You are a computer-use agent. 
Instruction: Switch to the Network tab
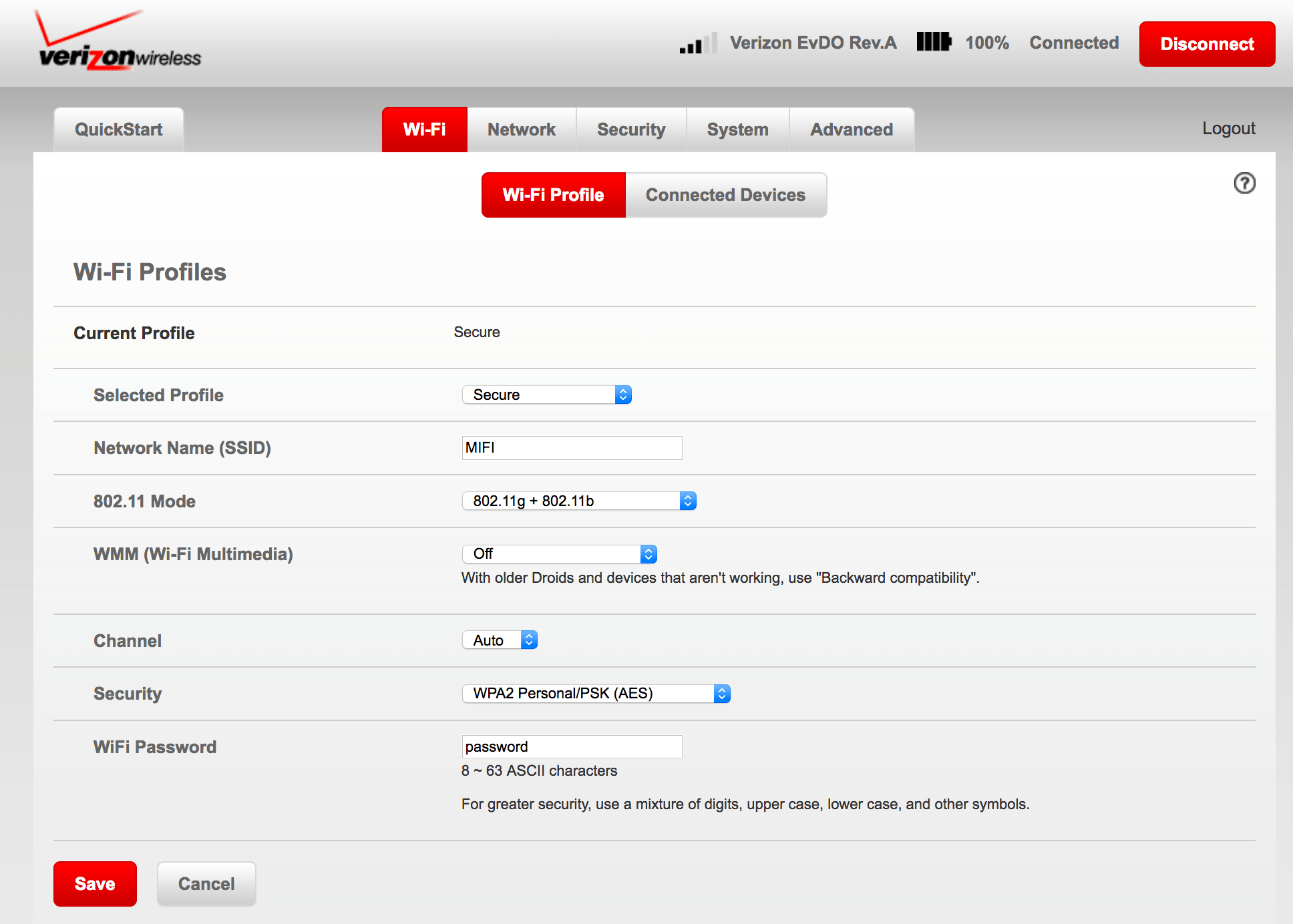pos(521,130)
